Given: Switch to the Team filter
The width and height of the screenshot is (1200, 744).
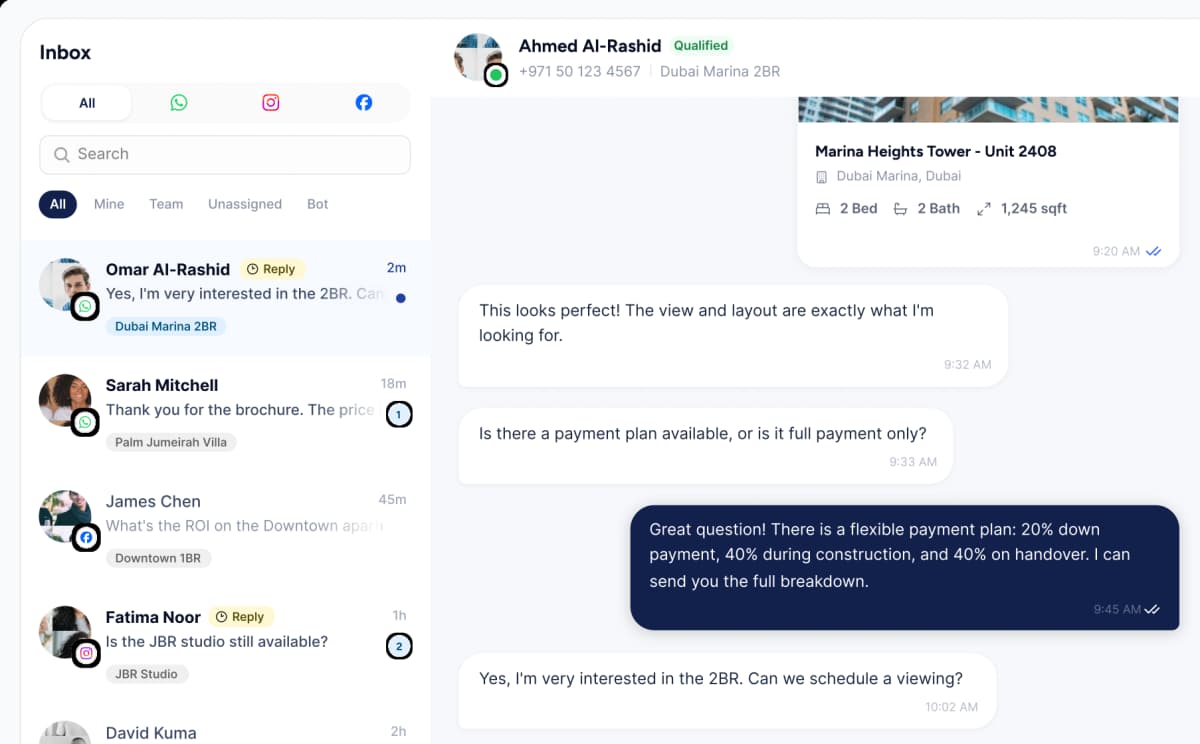Looking at the screenshot, I should [x=166, y=204].
